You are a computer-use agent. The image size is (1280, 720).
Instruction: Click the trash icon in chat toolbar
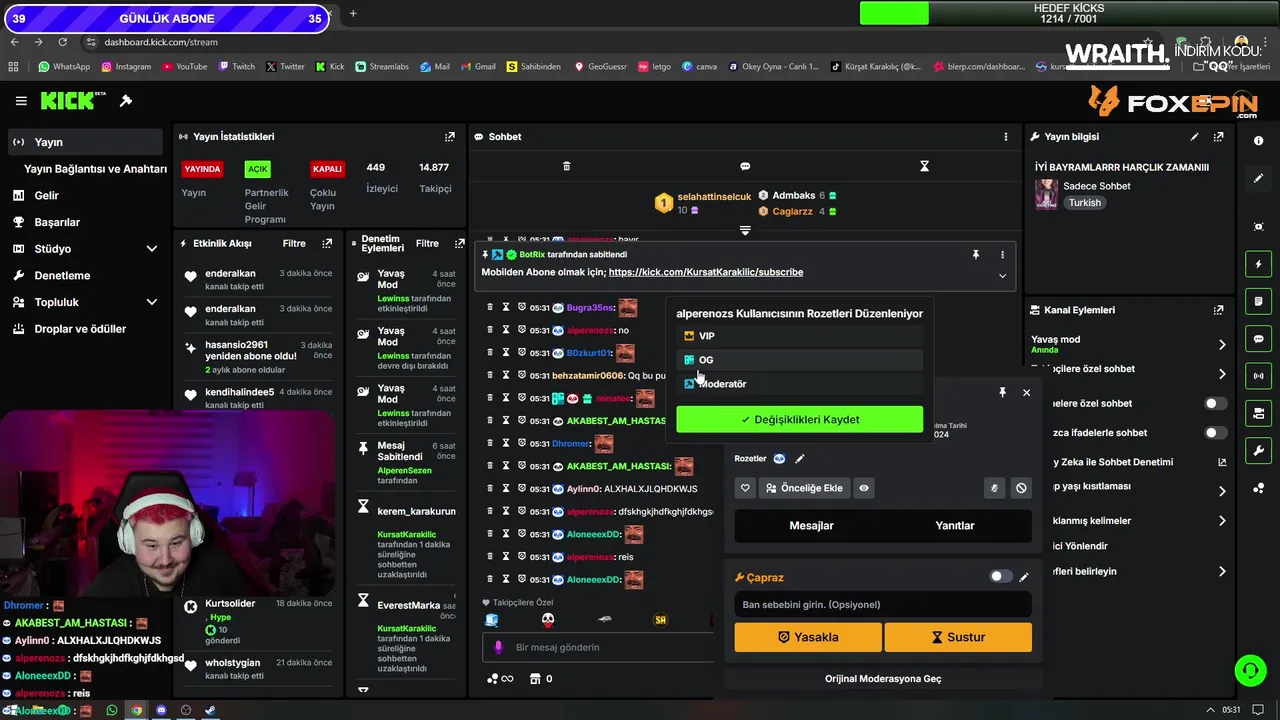tap(566, 166)
